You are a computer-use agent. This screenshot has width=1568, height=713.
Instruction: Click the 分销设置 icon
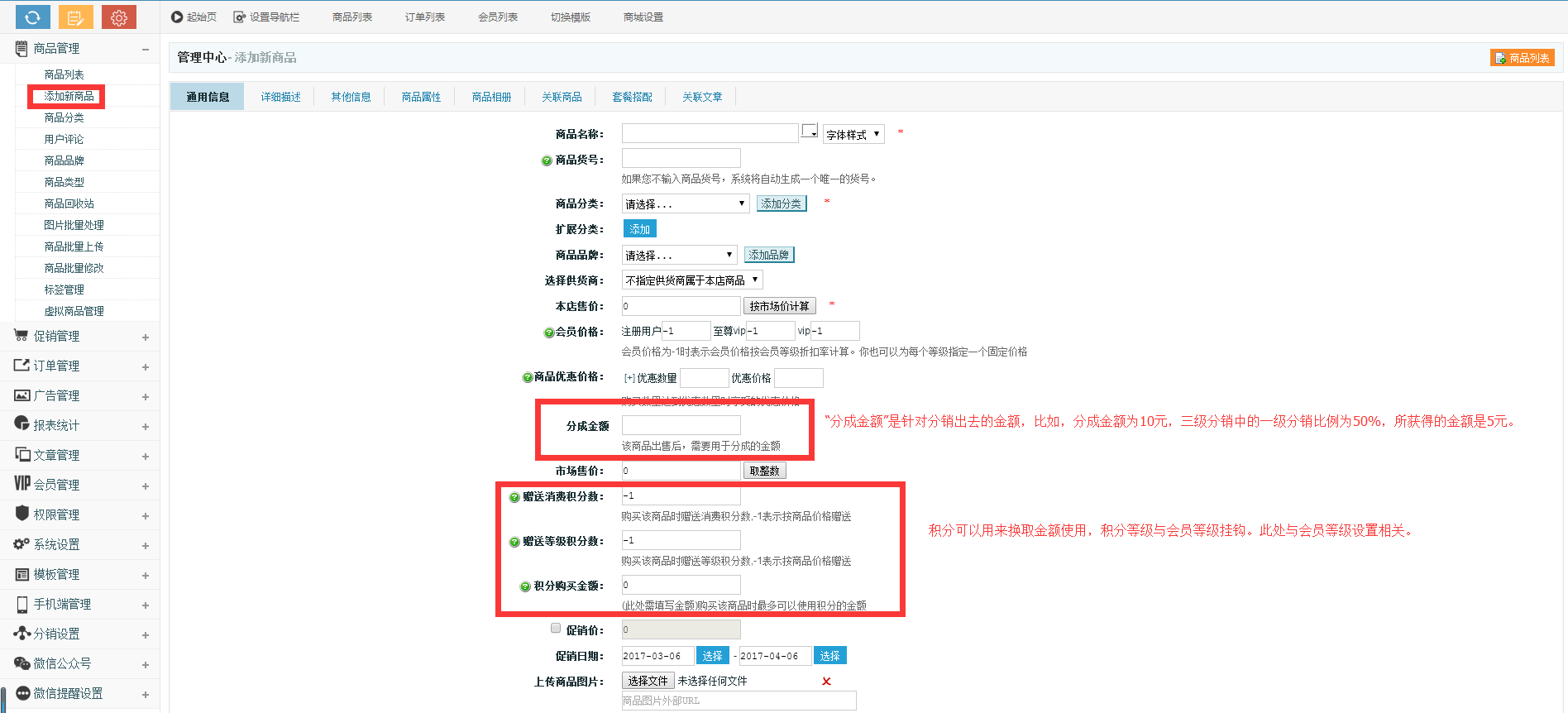point(22,633)
